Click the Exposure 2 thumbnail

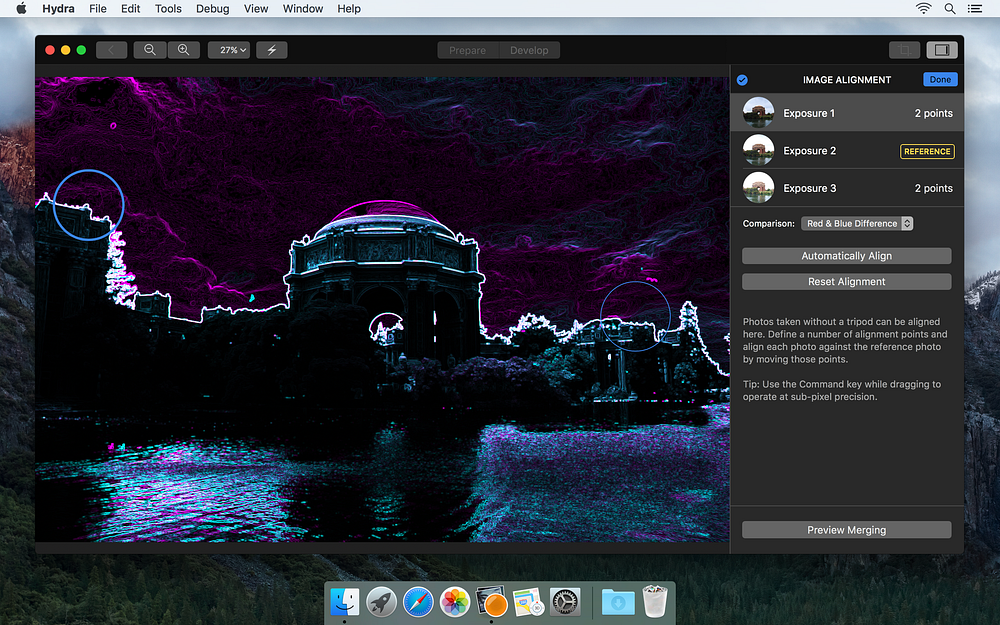click(758, 151)
